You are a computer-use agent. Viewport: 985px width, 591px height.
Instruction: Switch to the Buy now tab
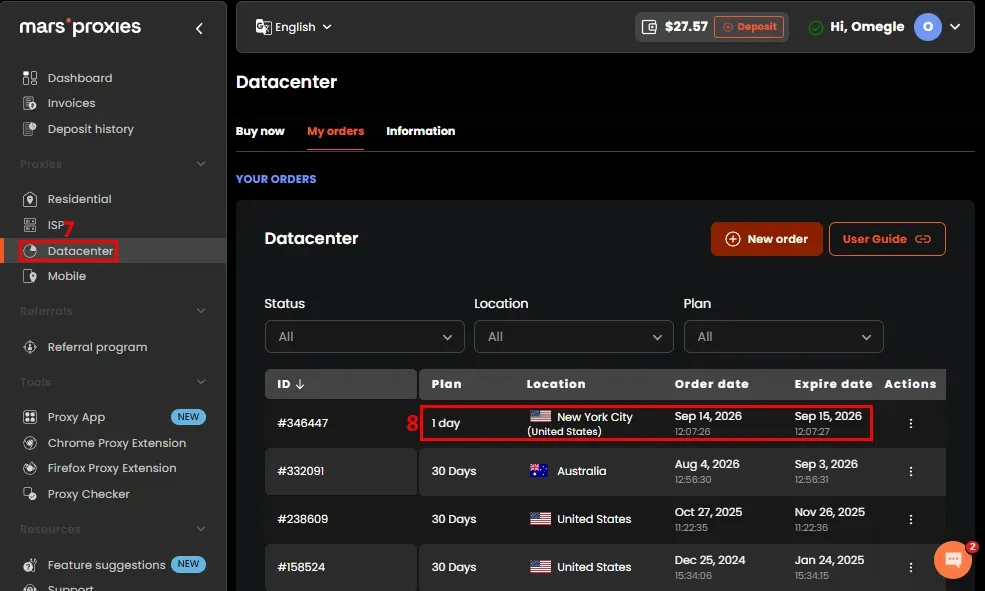[x=260, y=131]
